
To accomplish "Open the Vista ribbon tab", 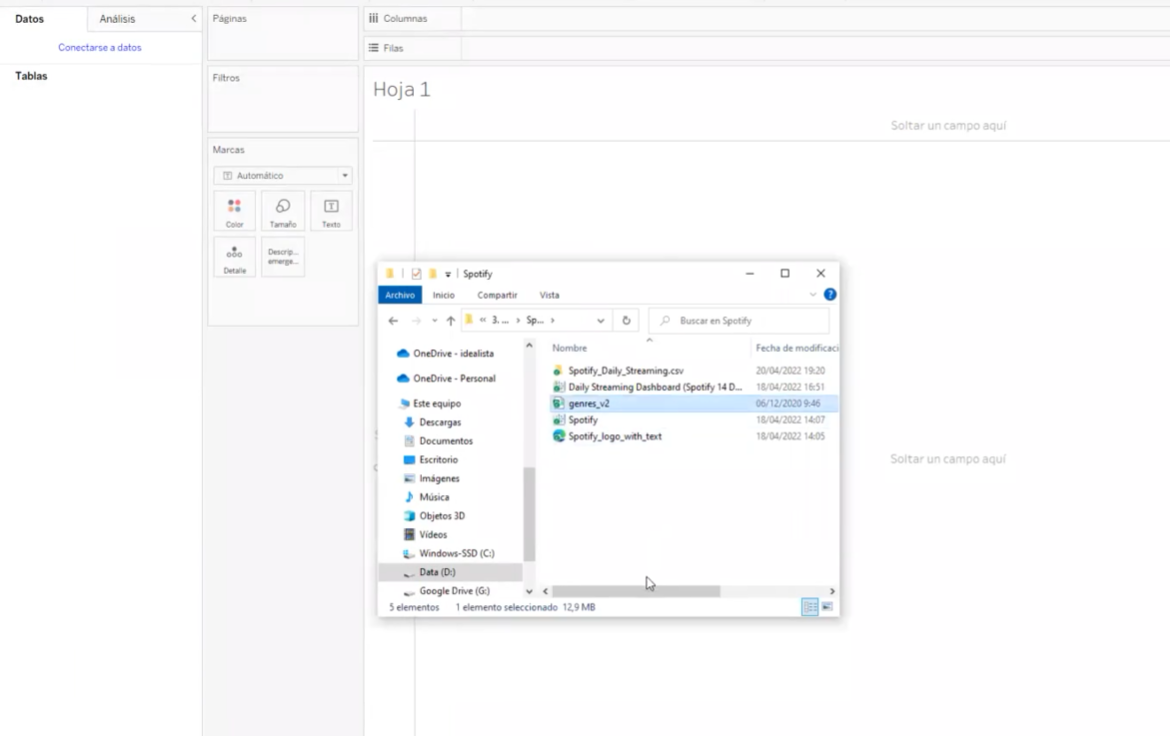I will 549,295.
